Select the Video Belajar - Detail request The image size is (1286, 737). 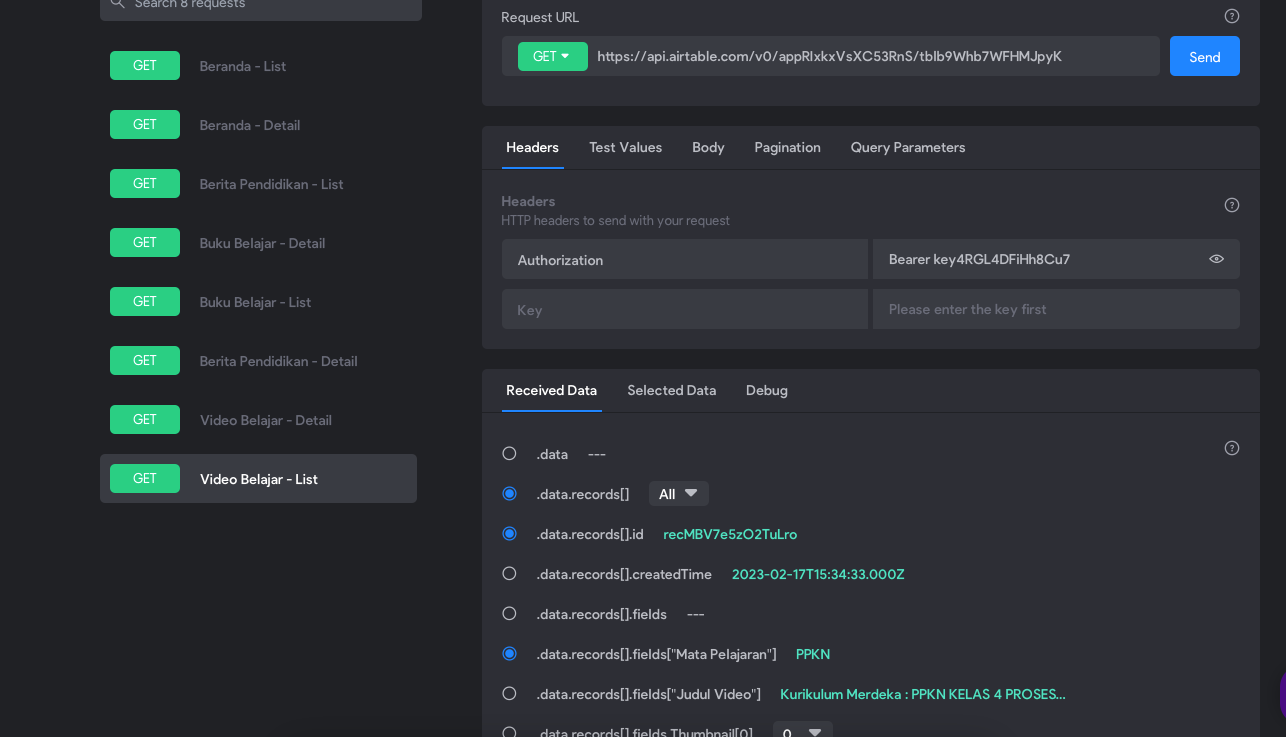click(x=258, y=420)
